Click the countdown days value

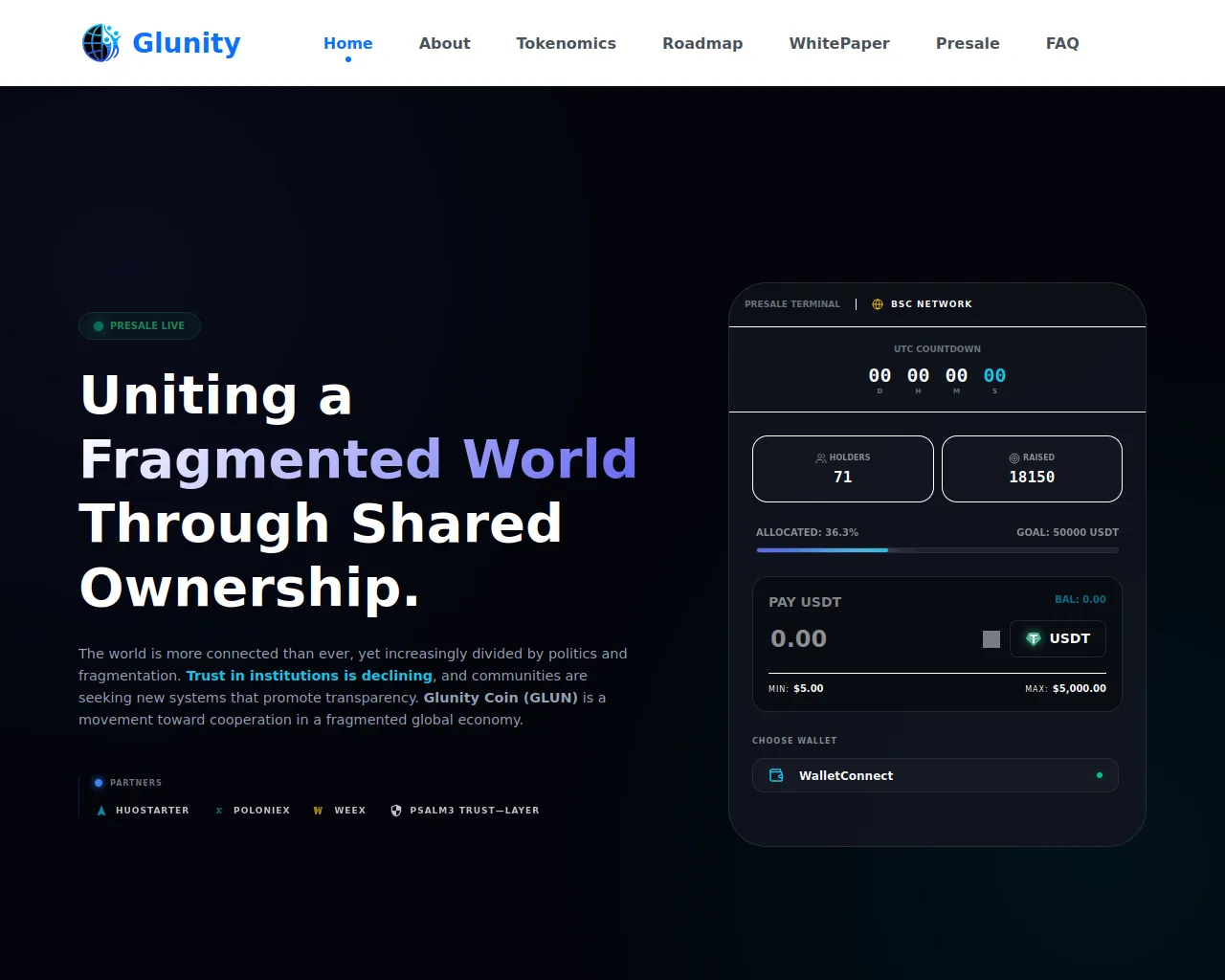click(x=880, y=376)
